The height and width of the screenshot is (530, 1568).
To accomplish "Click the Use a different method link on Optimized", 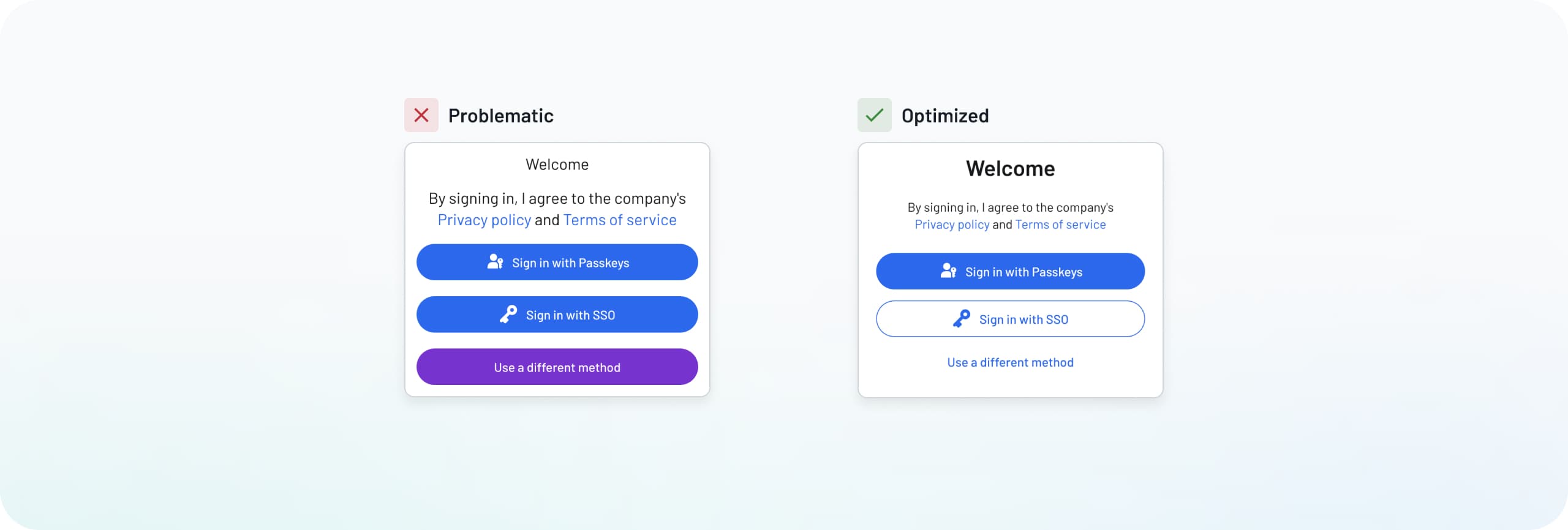I will click(1010, 362).
